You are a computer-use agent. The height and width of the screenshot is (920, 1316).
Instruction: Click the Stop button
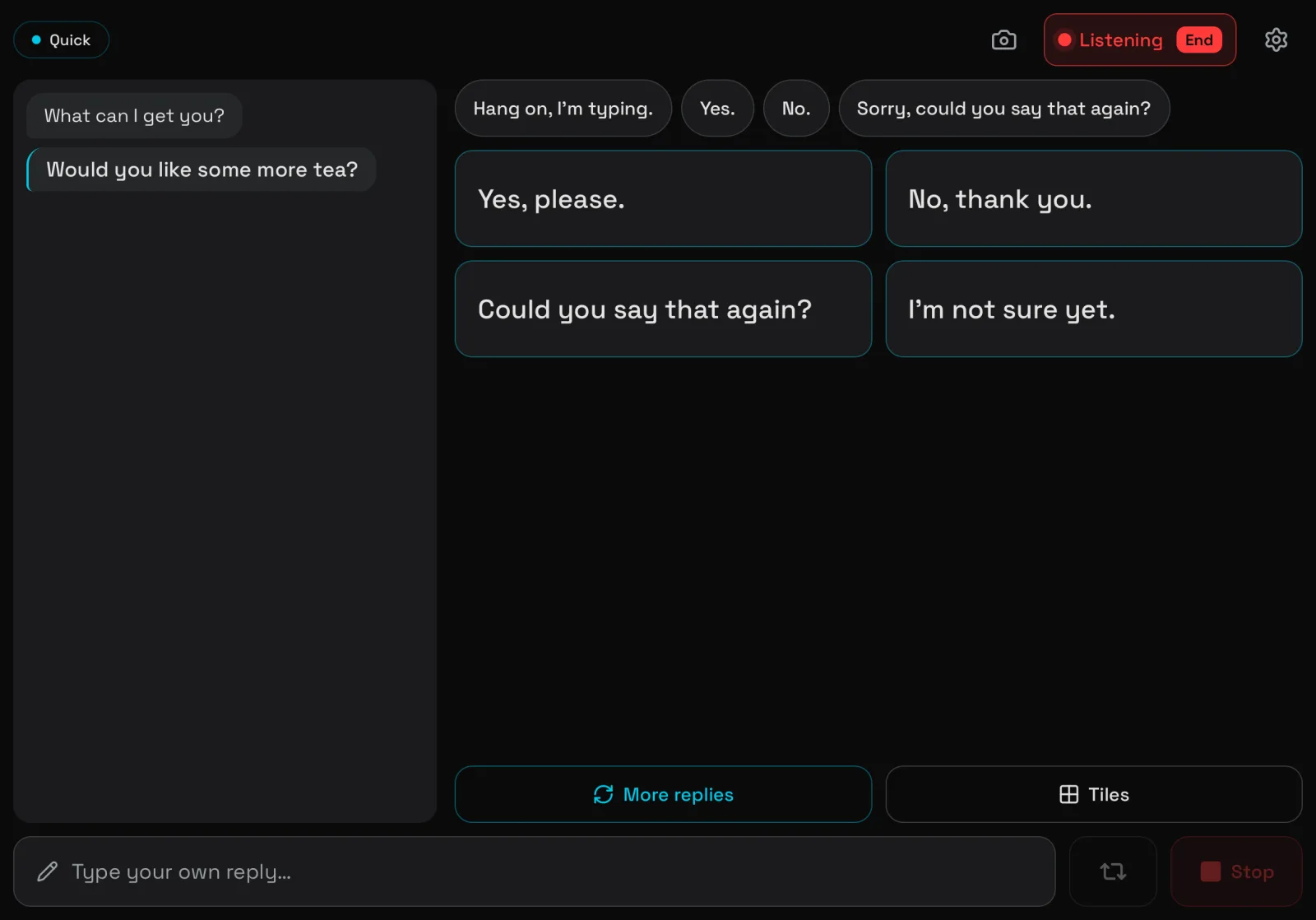[1236, 871]
